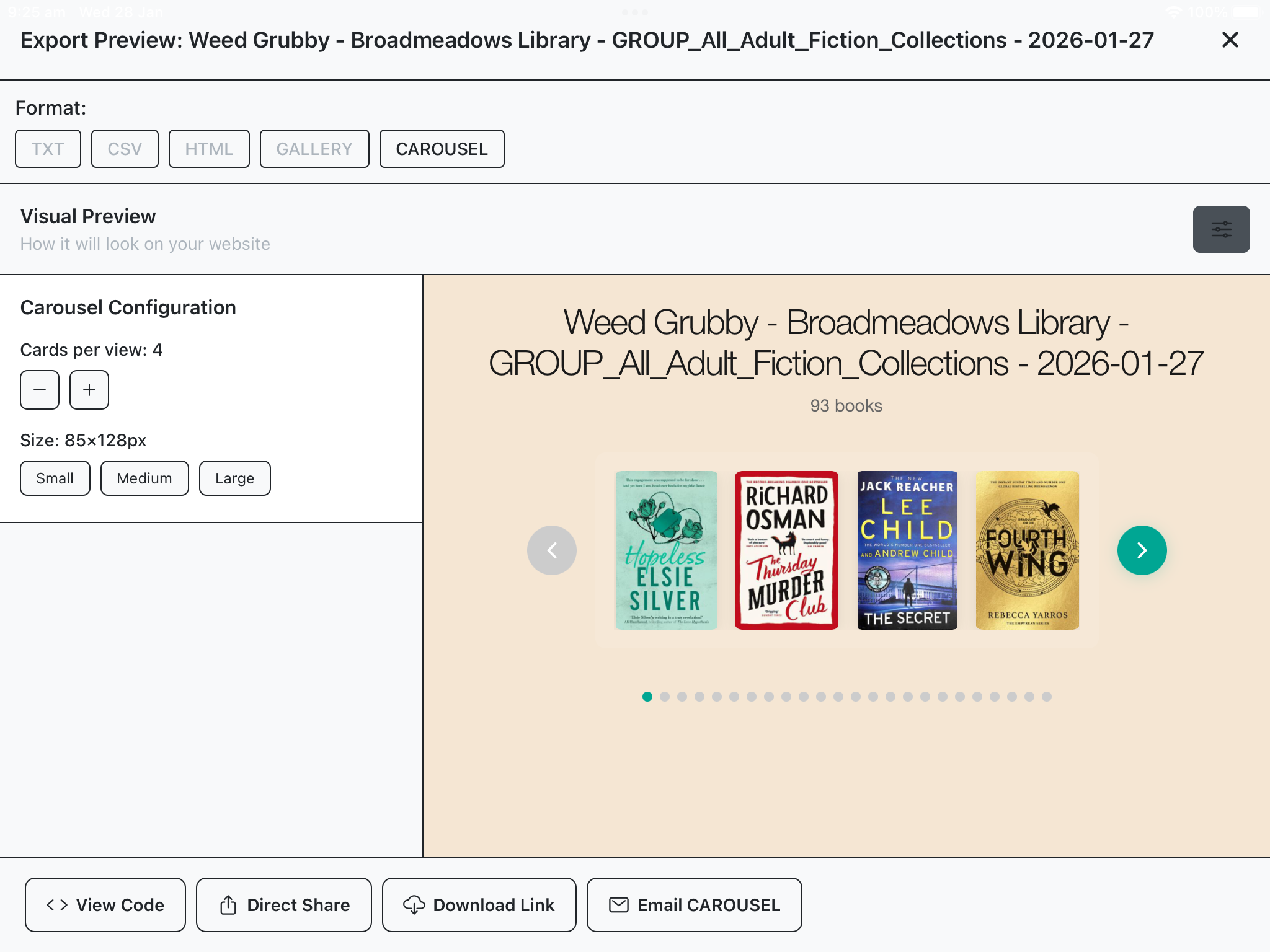
Task: Switch format to TXT
Action: [x=48, y=149]
